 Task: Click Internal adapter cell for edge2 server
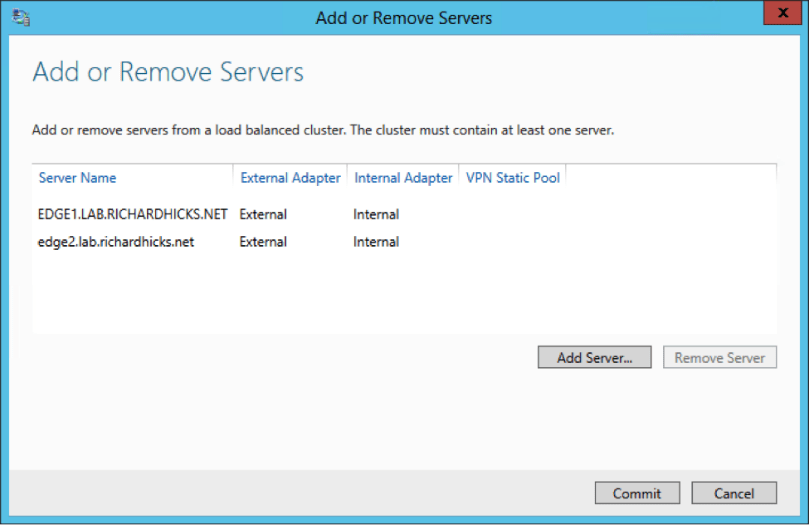point(376,242)
